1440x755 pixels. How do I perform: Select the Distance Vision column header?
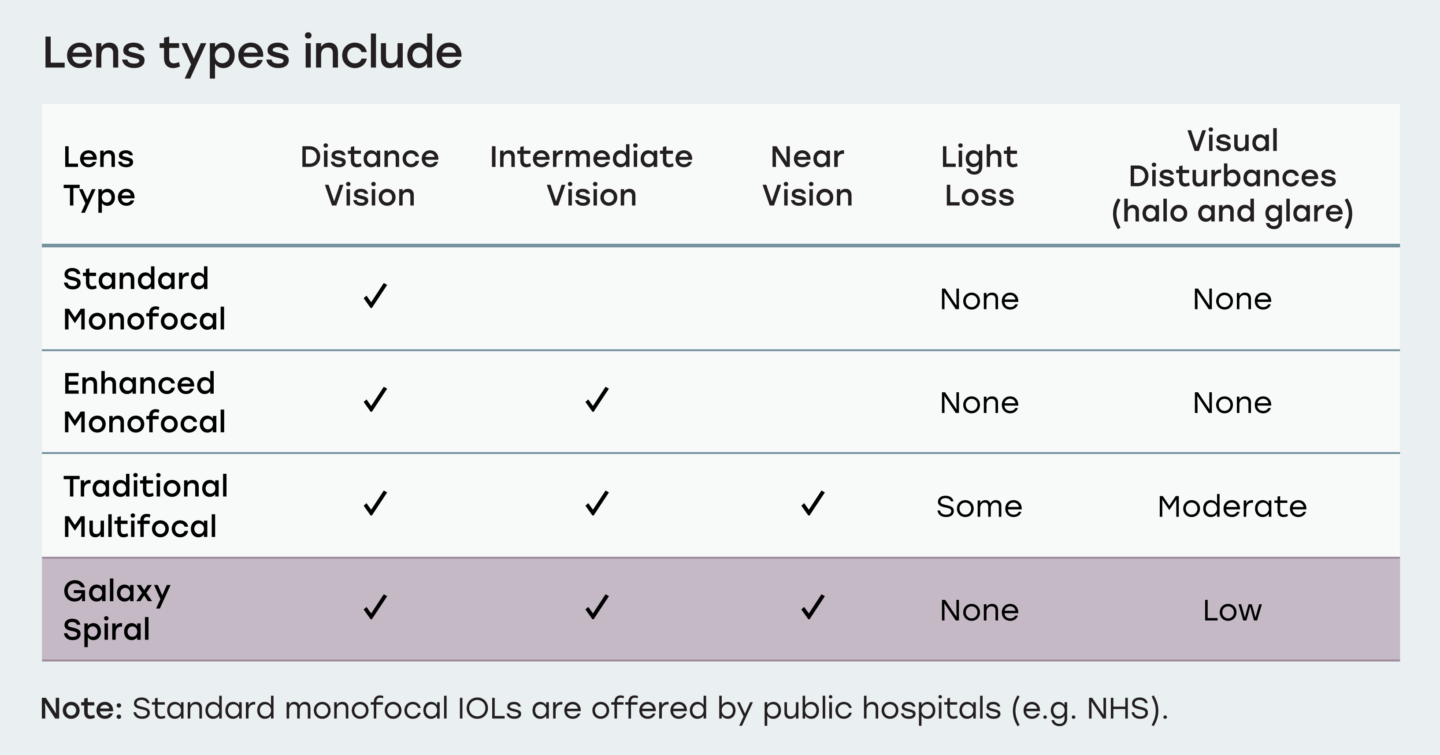[x=370, y=176]
